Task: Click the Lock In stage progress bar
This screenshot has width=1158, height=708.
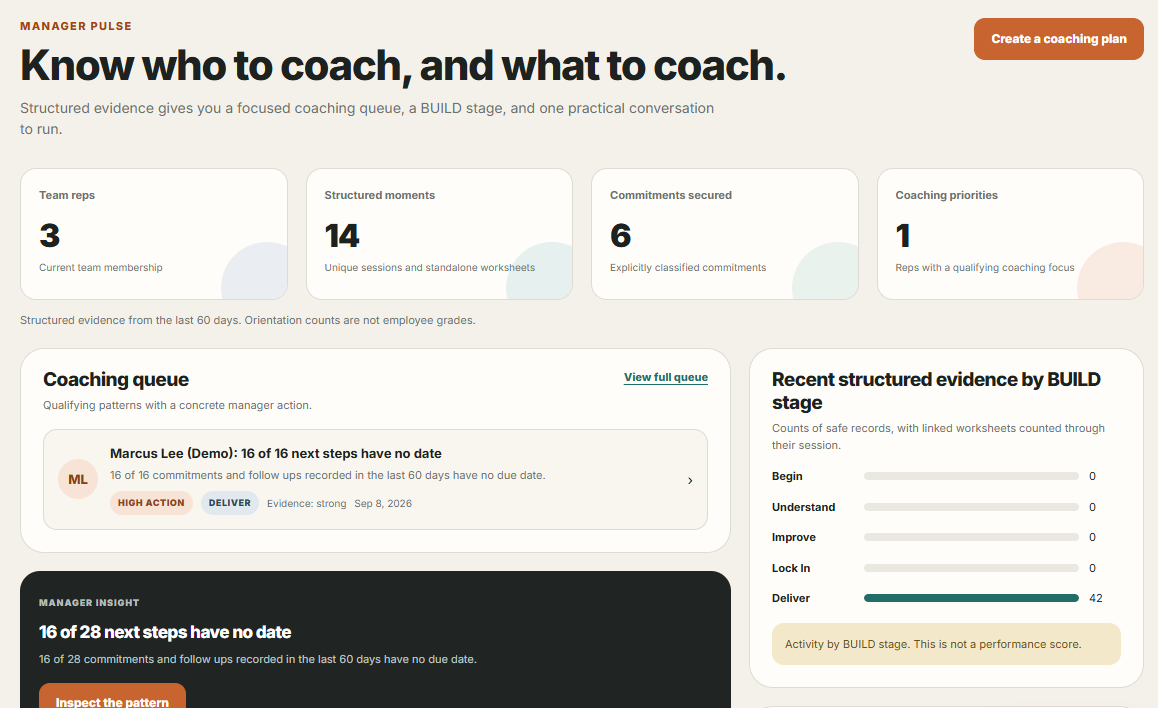Action: point(971,568)
